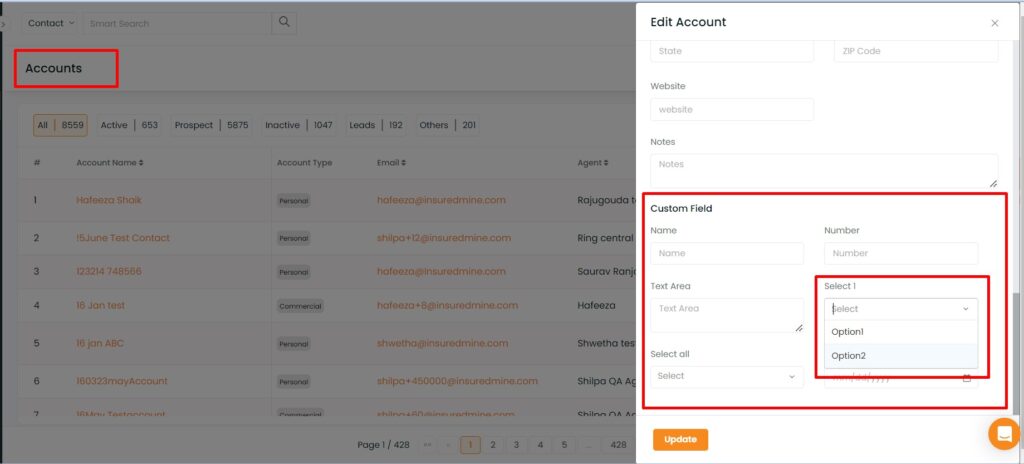Viewport: 1024px width, 464px height.
Task: Click the calendar icon in date field
Action: pos(967,378)
